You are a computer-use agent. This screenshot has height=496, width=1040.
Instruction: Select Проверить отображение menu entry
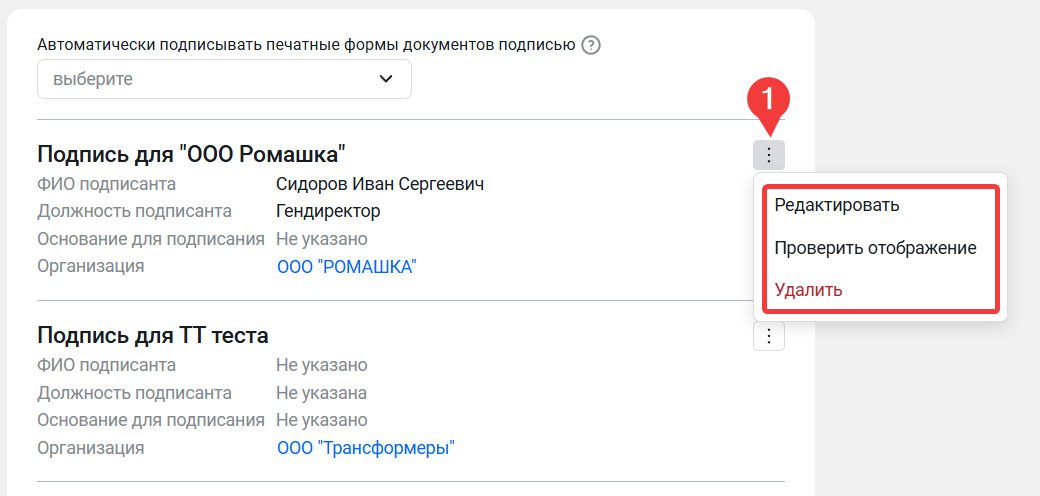[x=875, y=248]
